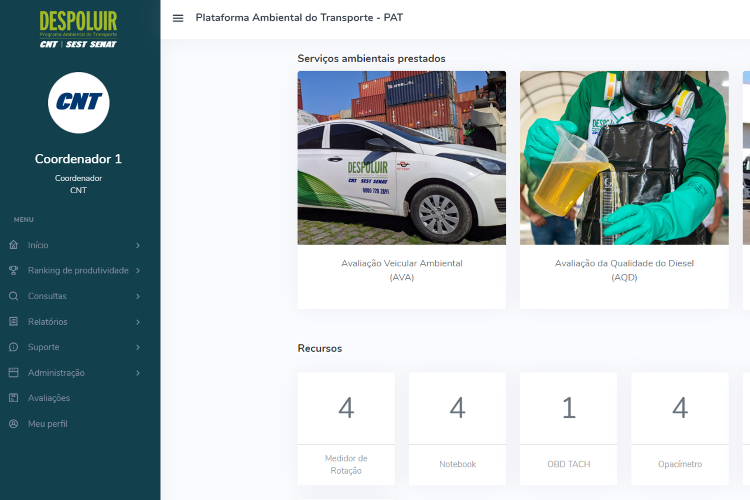Click the trophy icon for Ranking
The image size is (750, 500).
click(x=13, y=270)
